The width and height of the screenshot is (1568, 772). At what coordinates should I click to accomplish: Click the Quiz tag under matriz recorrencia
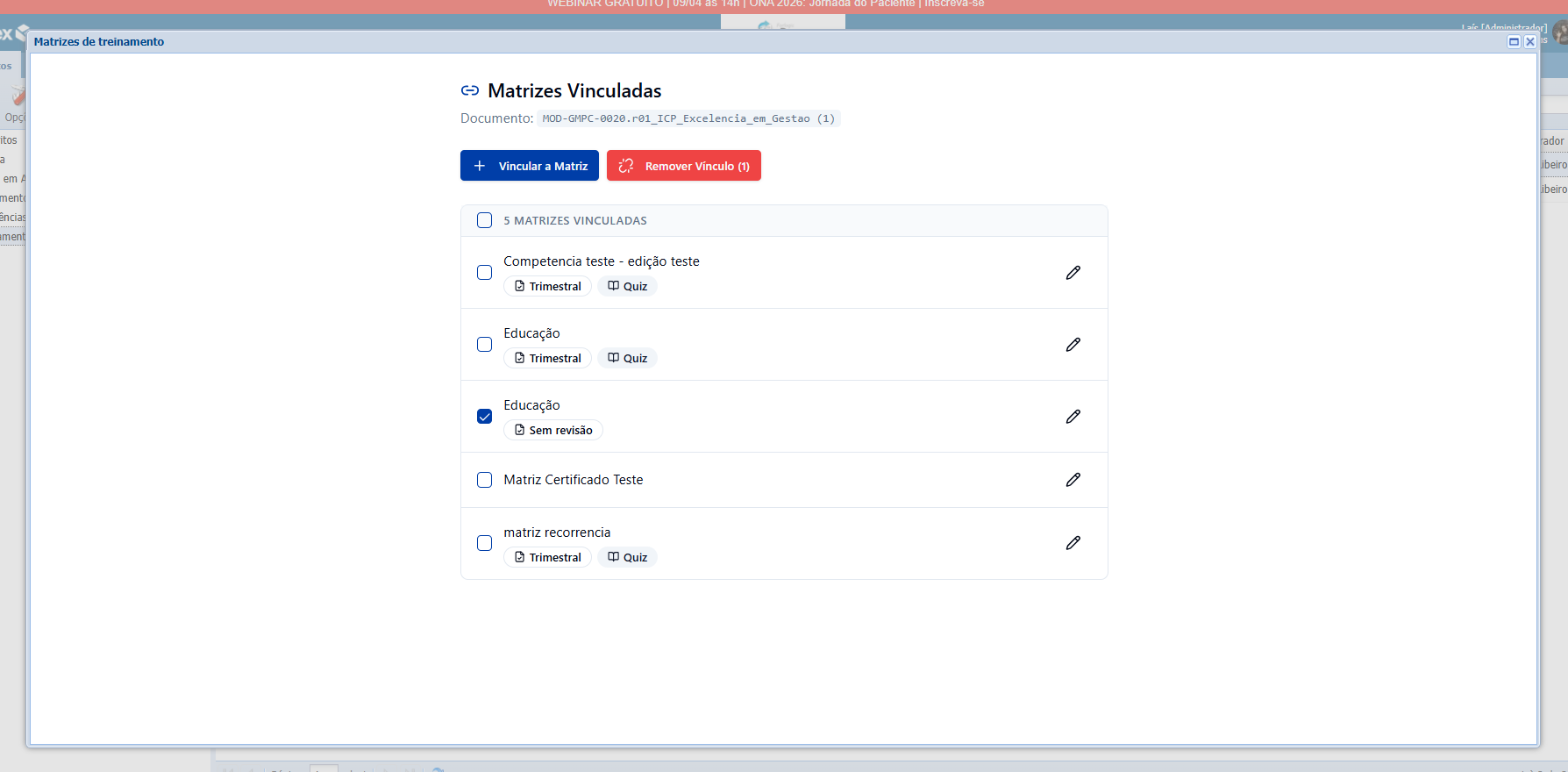[x=627, y=558]
